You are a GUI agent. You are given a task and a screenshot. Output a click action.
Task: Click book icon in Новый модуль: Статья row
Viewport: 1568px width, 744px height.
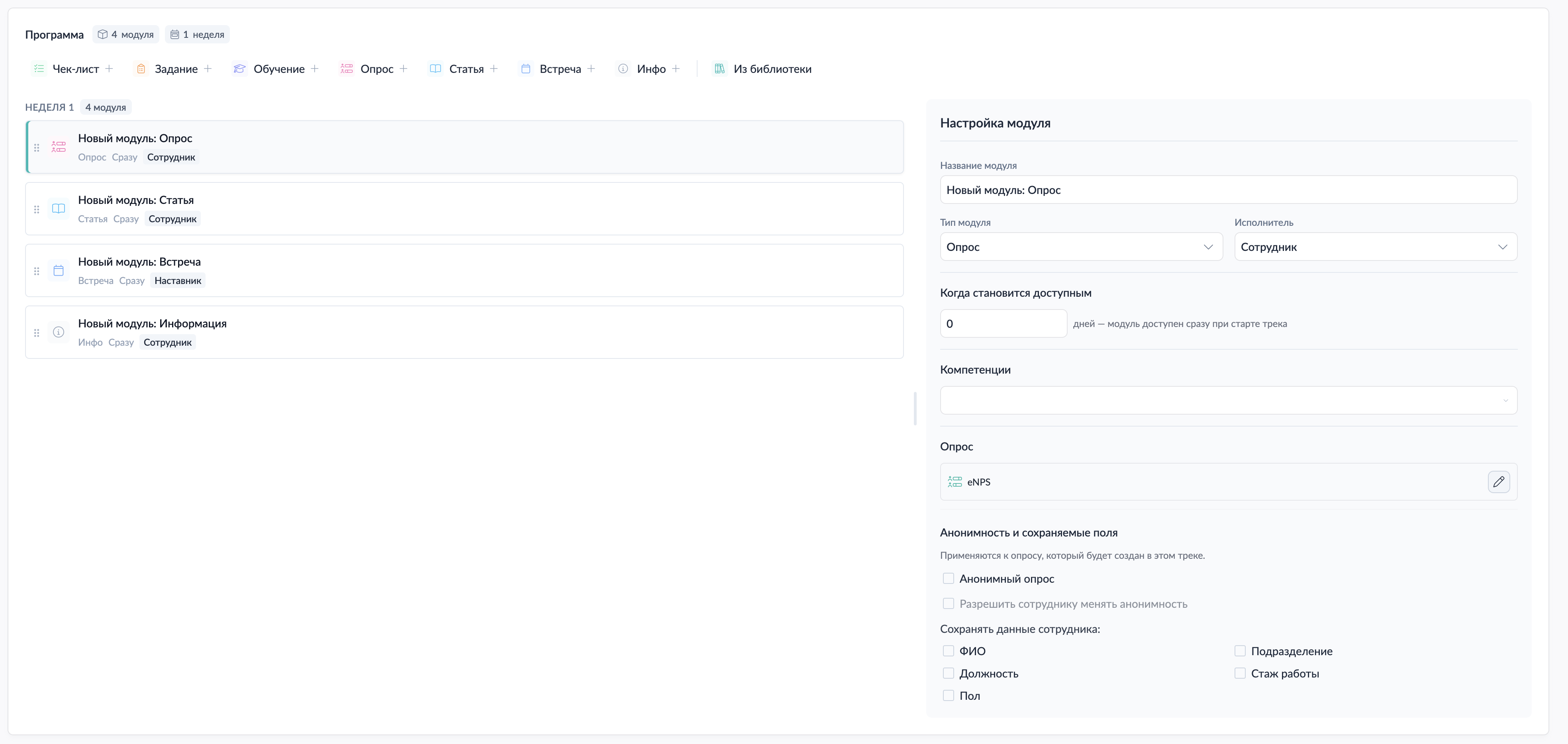59,209
